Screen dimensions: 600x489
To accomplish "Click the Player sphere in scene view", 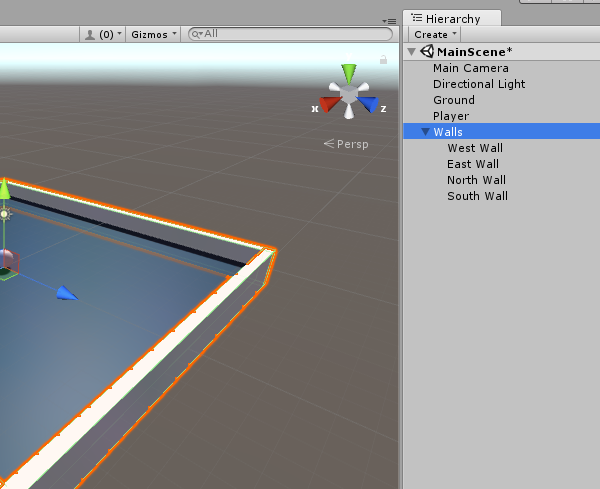I will (x=6, y=259).
